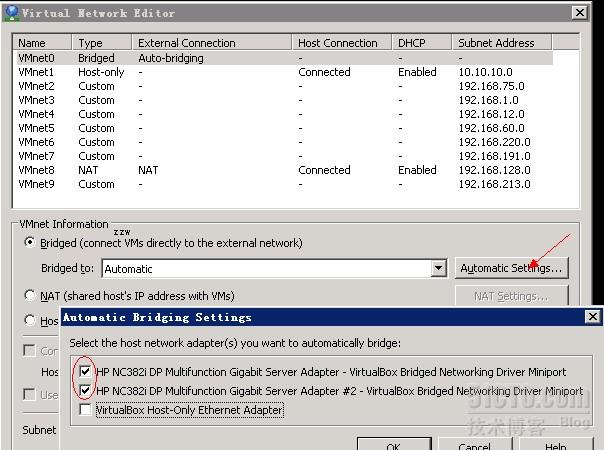Click the Type column header

coord(102,43)
